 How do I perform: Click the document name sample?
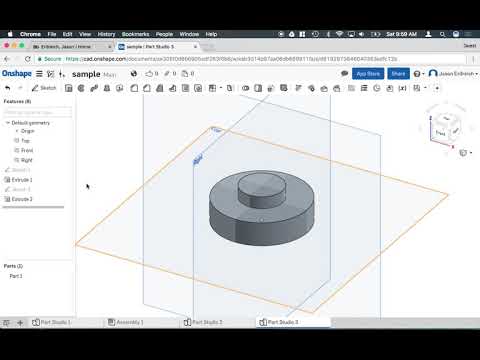[86, 74]
